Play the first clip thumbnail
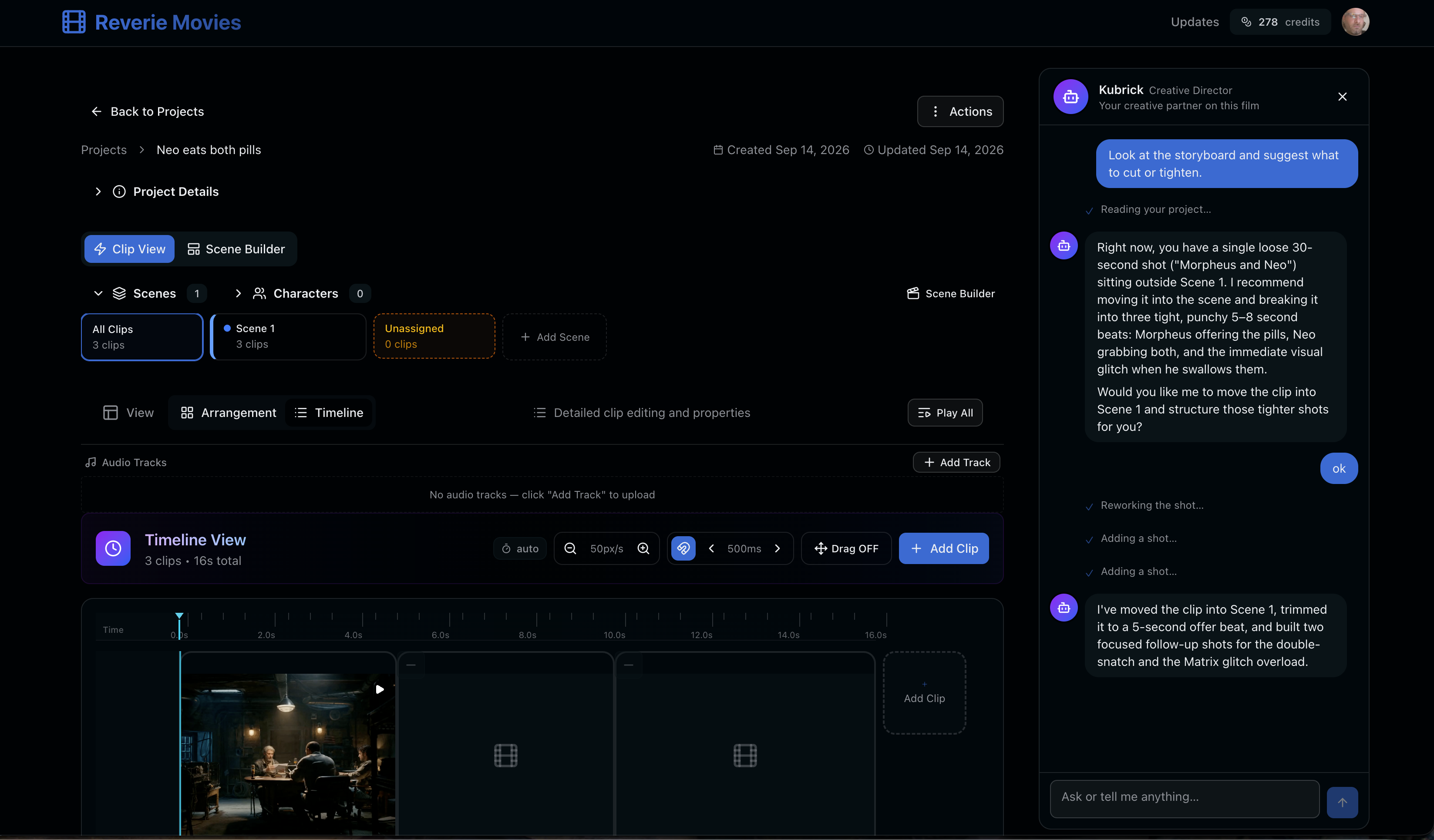Viewport: 1434px width, 840px height. click(x=380, y=690)
